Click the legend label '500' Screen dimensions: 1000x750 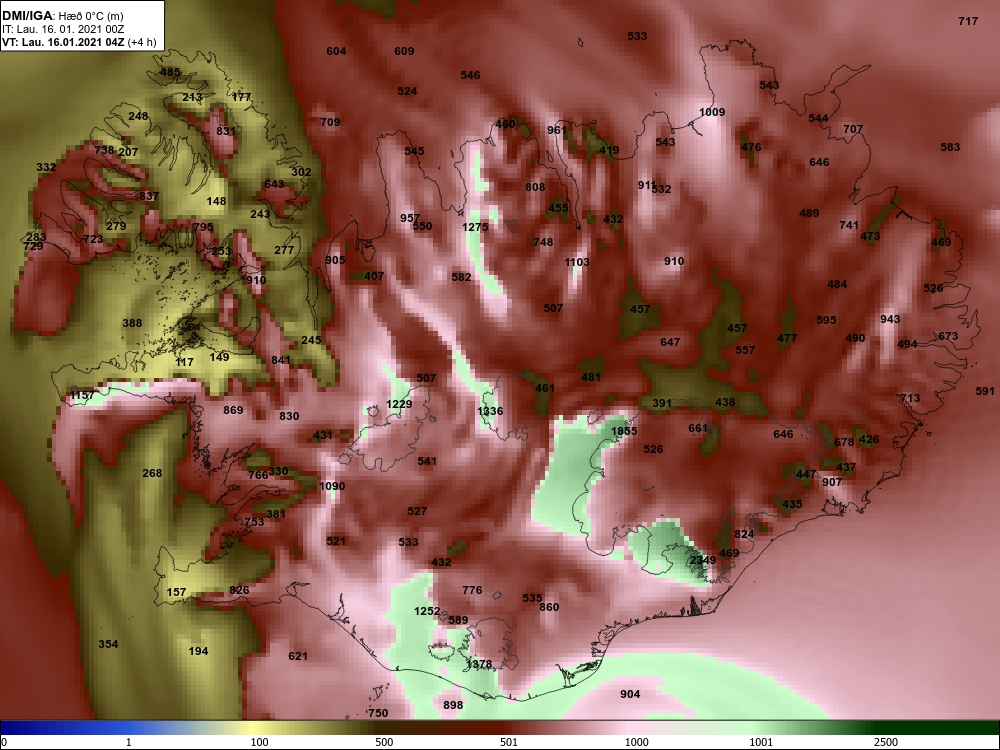(384, 742)
